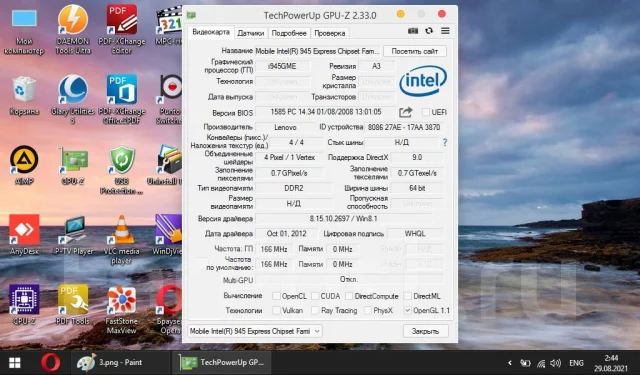Click the volume speaker tray icon
This screenshot has height=375, width=640.
(x=555, y=363)
